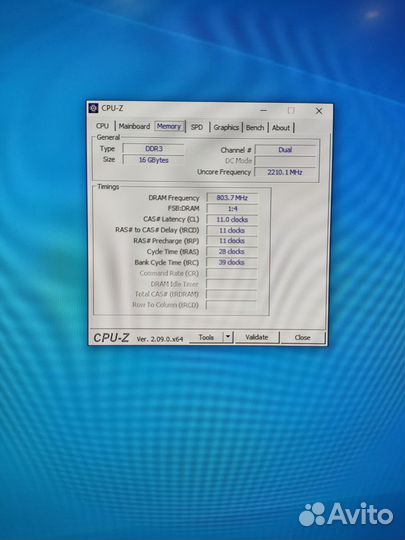Click the 16 GBytes size field
Image resolution: width=405 pixels, height=540 pixels.
click(154, 160)
